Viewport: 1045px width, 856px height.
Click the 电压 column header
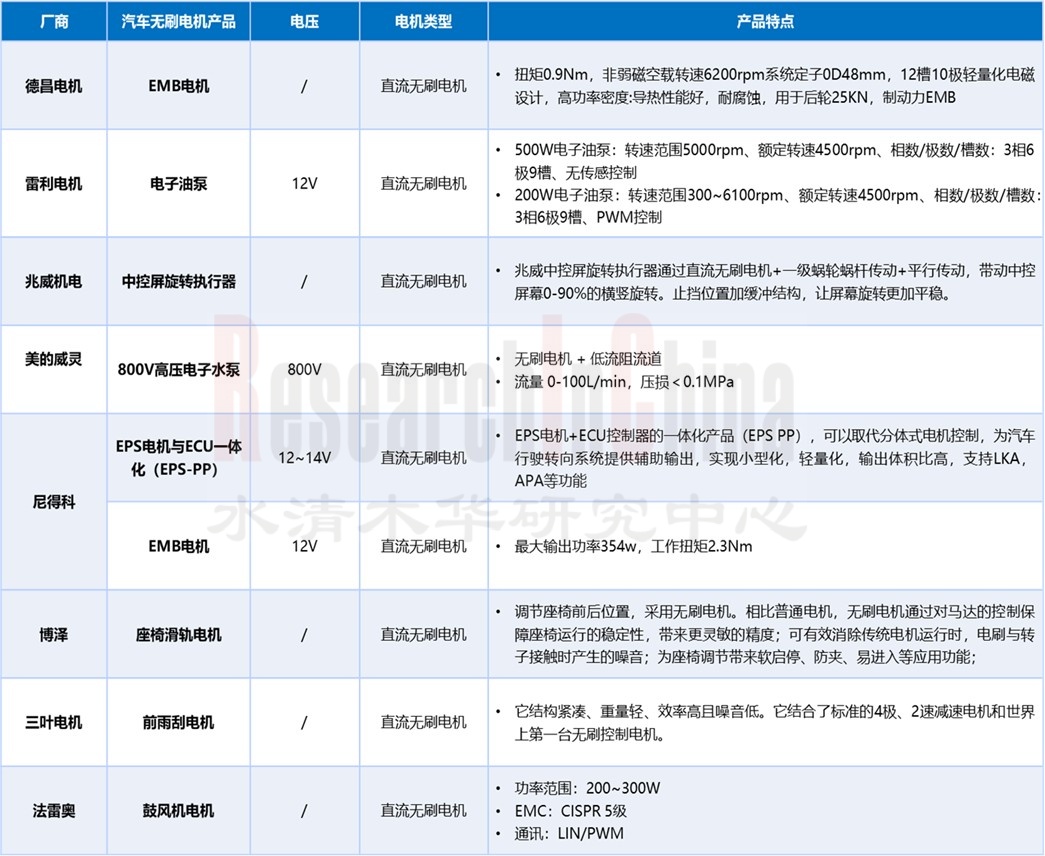304,20
